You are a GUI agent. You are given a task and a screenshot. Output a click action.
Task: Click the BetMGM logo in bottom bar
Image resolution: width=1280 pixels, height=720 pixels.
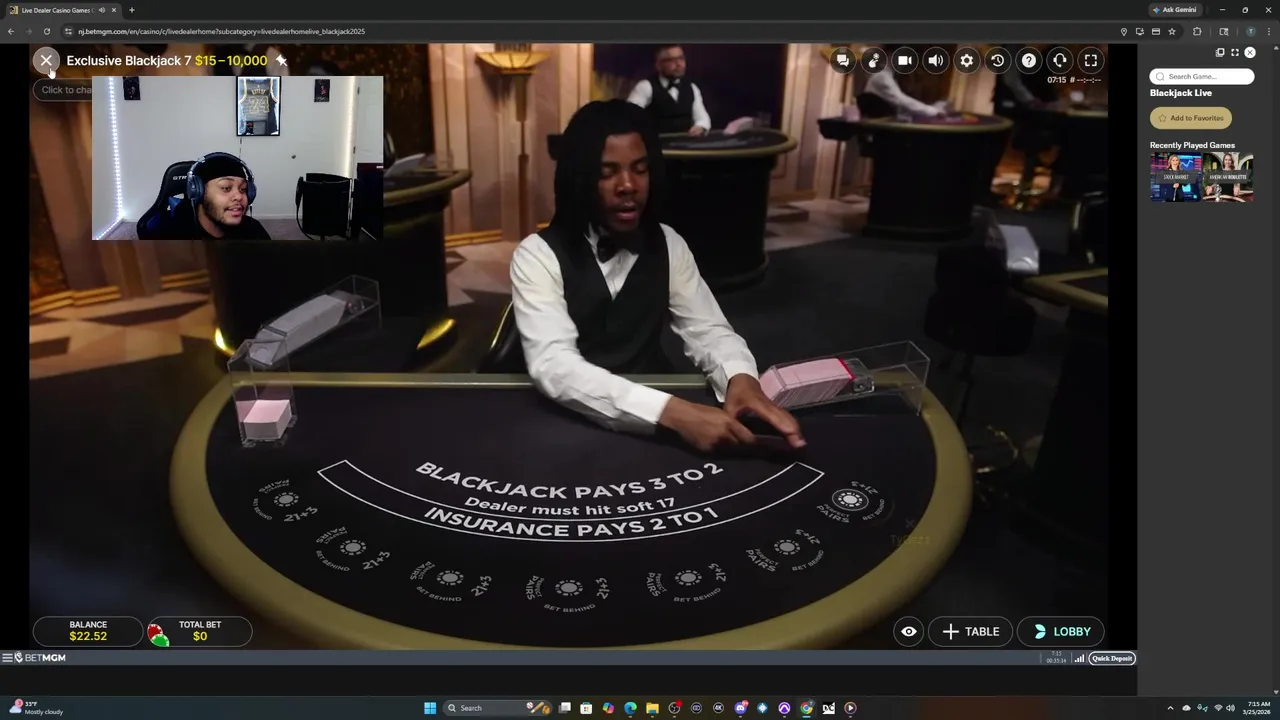pyautogui.click(x=40, y=658)
